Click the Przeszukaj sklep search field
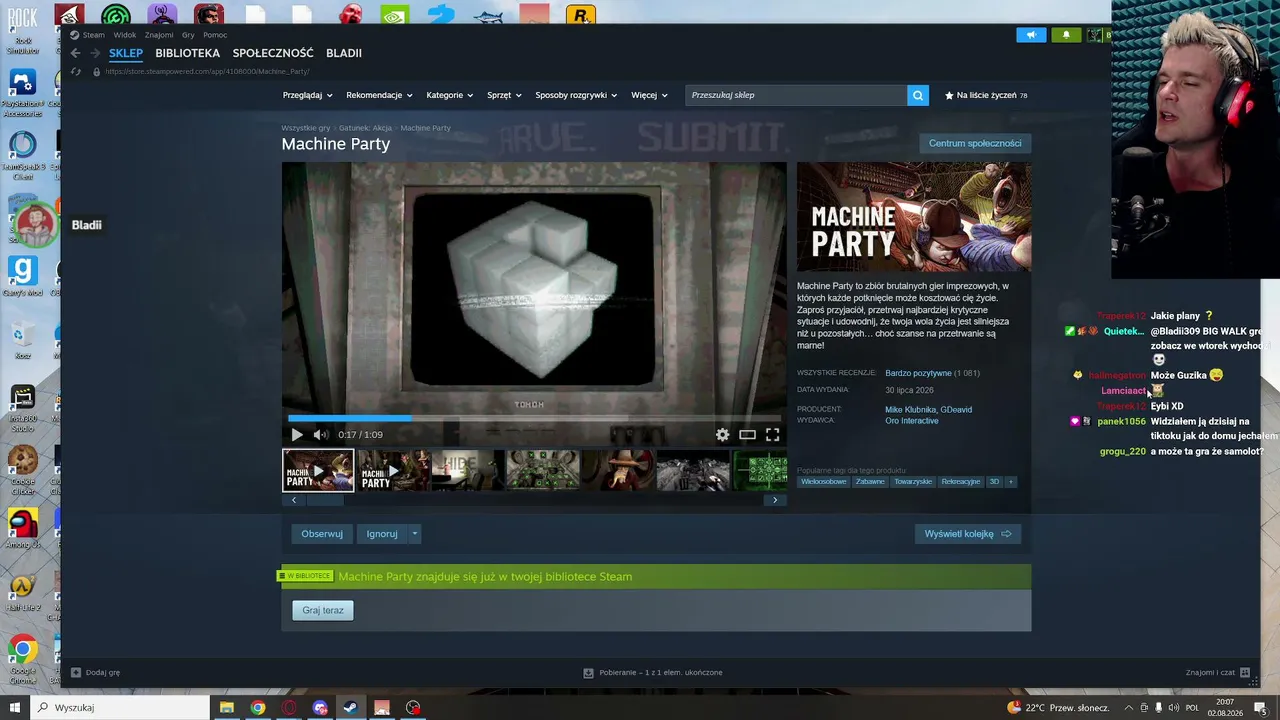 796,95
